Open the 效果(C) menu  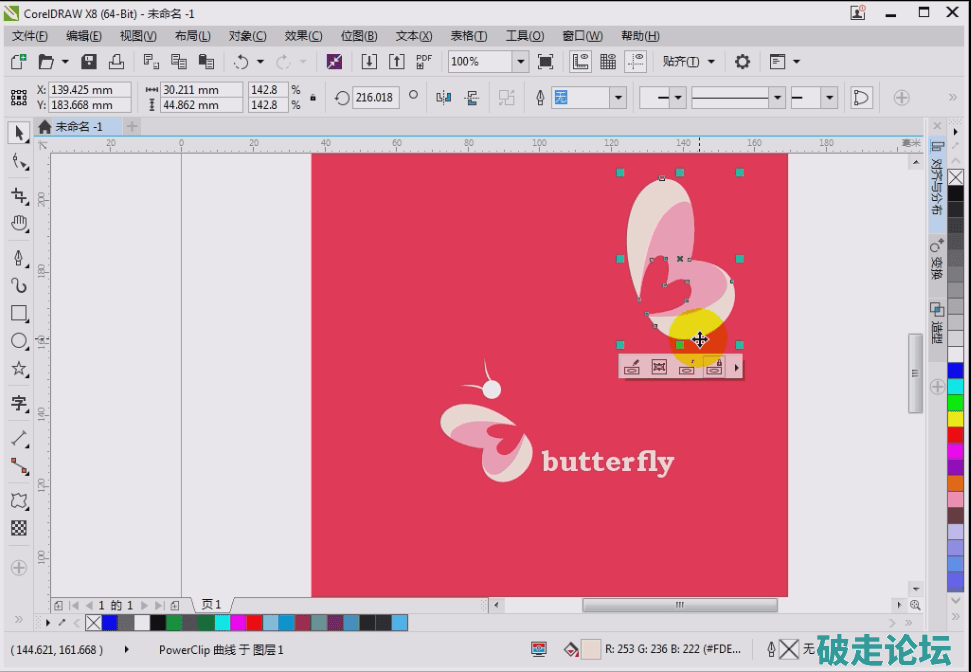pyautogui.click(x=303, y=36)
